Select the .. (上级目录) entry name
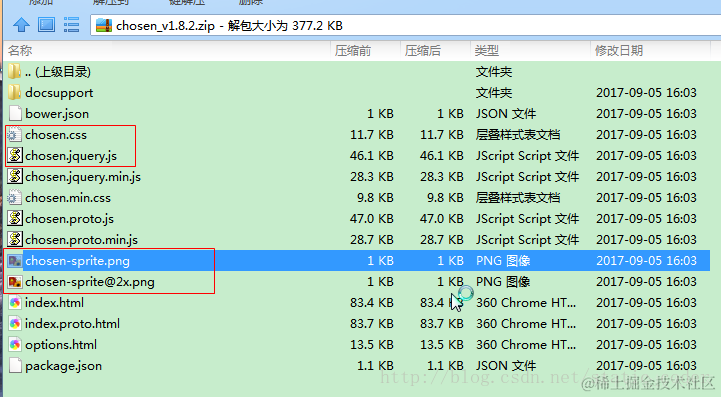The image size is (721, 397). [58, 71]
